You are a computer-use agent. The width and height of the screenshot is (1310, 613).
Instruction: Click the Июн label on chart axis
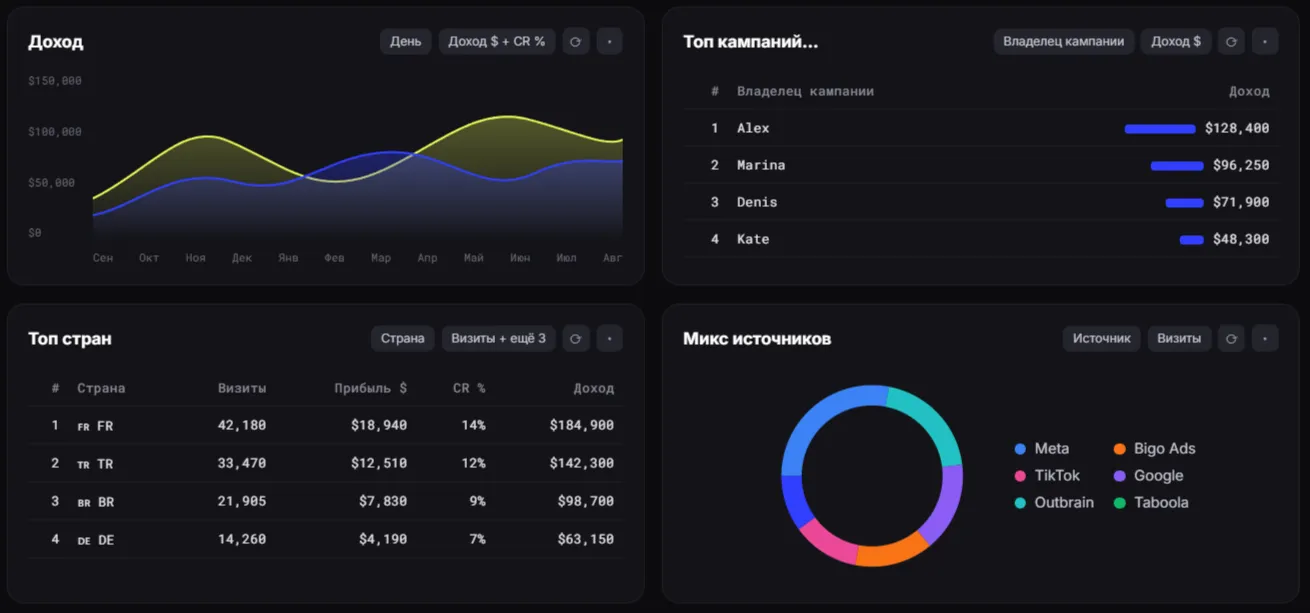tap(520, 258)
